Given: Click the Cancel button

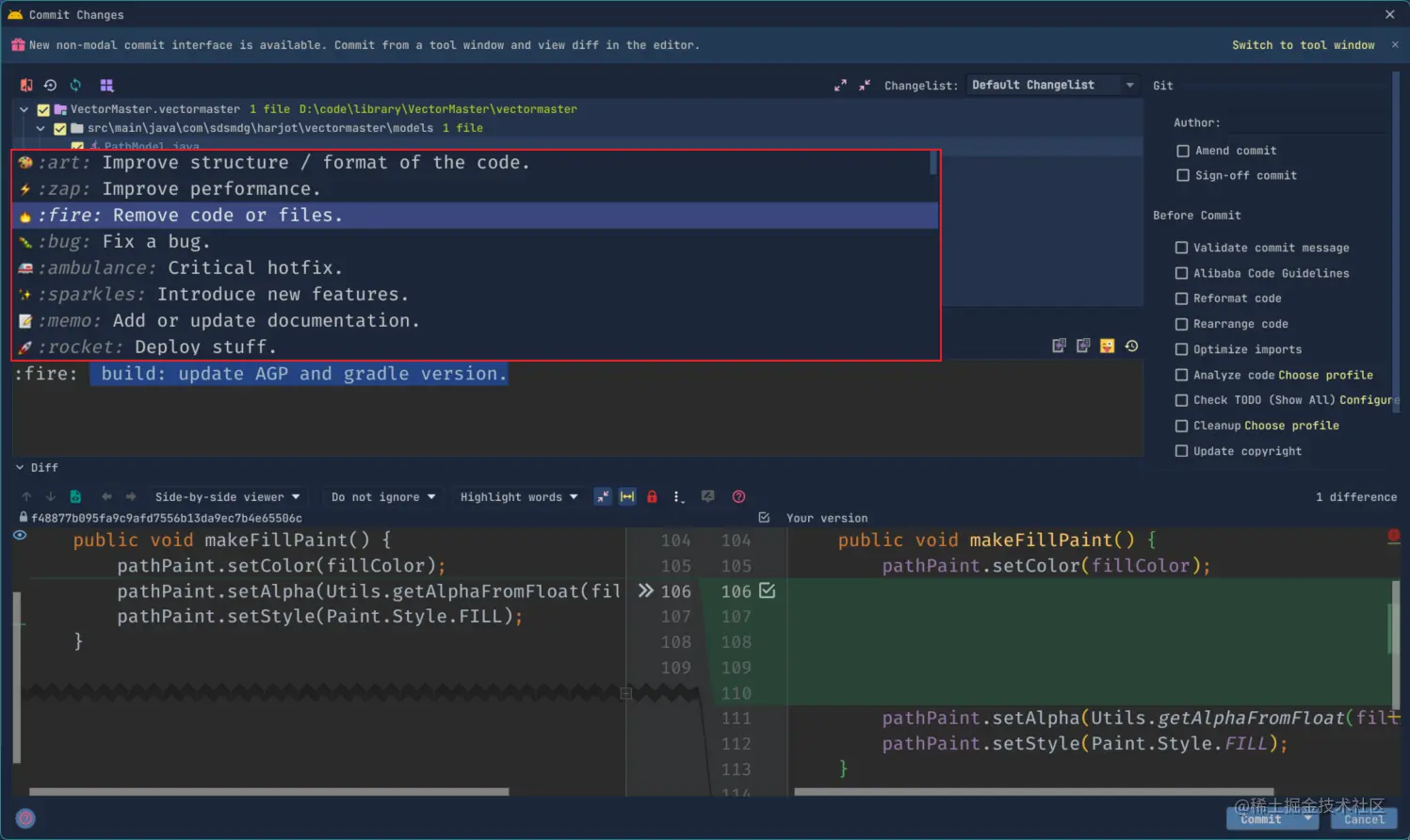Looking at the screenshot, I should [x=1364, y=818].
